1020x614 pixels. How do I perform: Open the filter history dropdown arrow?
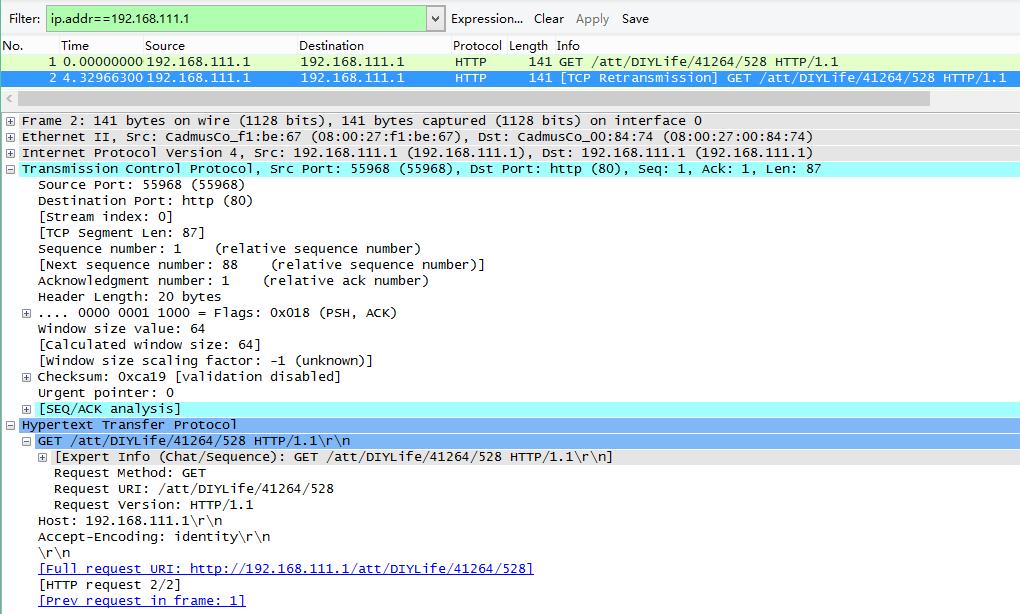[x=435, y=19]
